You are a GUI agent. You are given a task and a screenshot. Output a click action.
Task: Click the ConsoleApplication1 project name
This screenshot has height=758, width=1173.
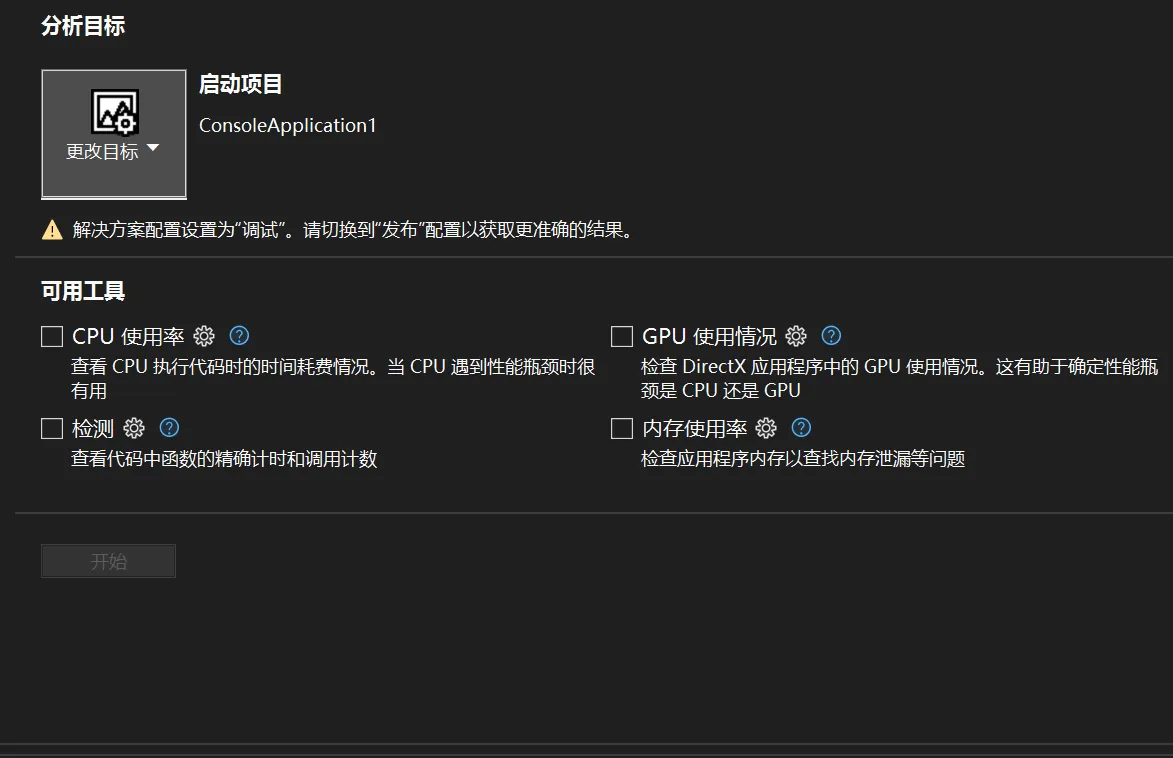click(287, 126)
